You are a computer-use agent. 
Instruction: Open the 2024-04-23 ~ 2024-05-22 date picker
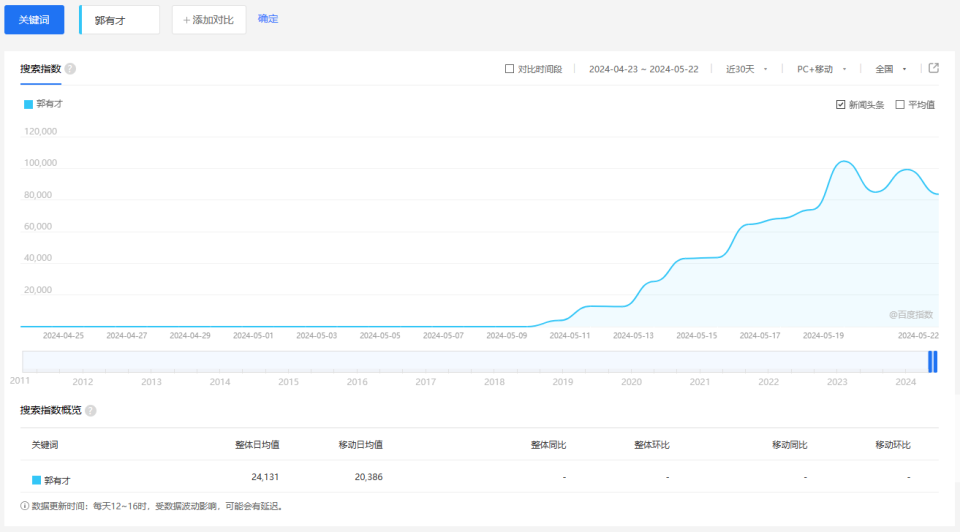coord(643,69)
